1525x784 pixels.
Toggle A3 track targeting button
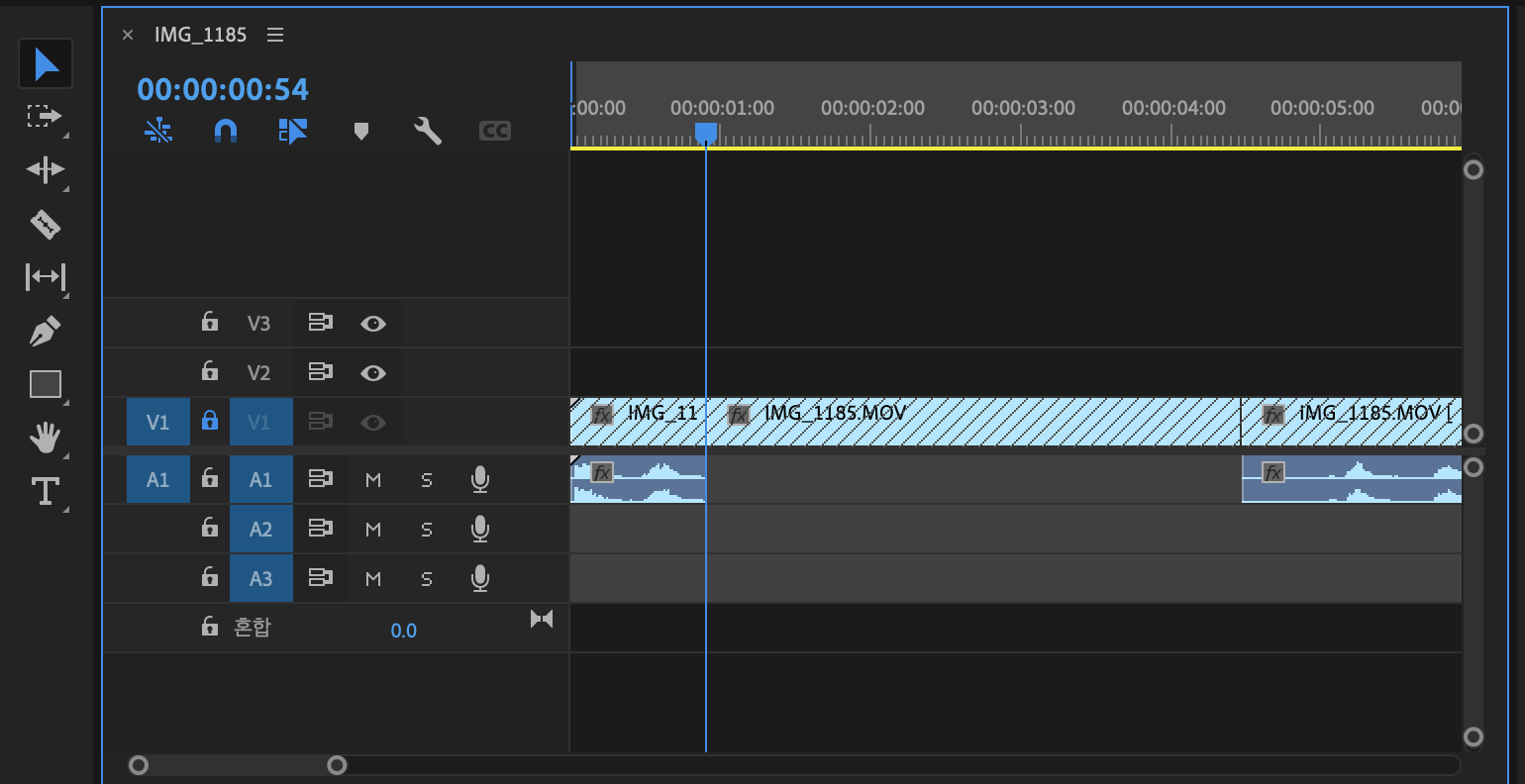[x=261, y=579]
